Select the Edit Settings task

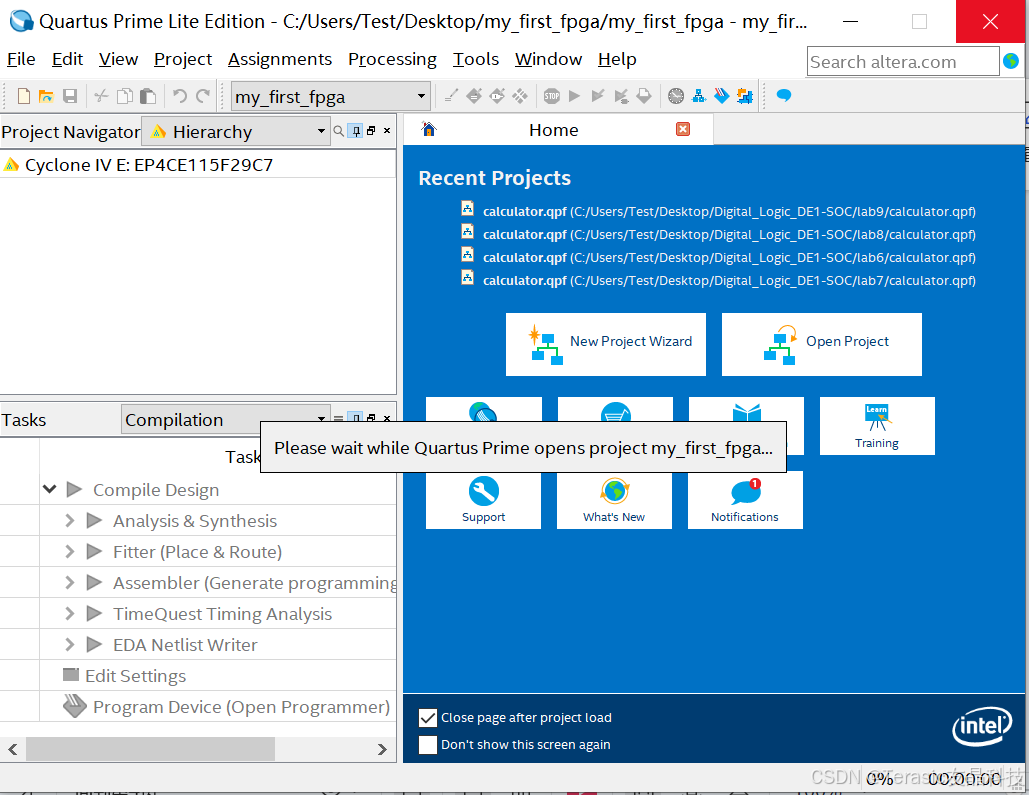coord(135,676)
